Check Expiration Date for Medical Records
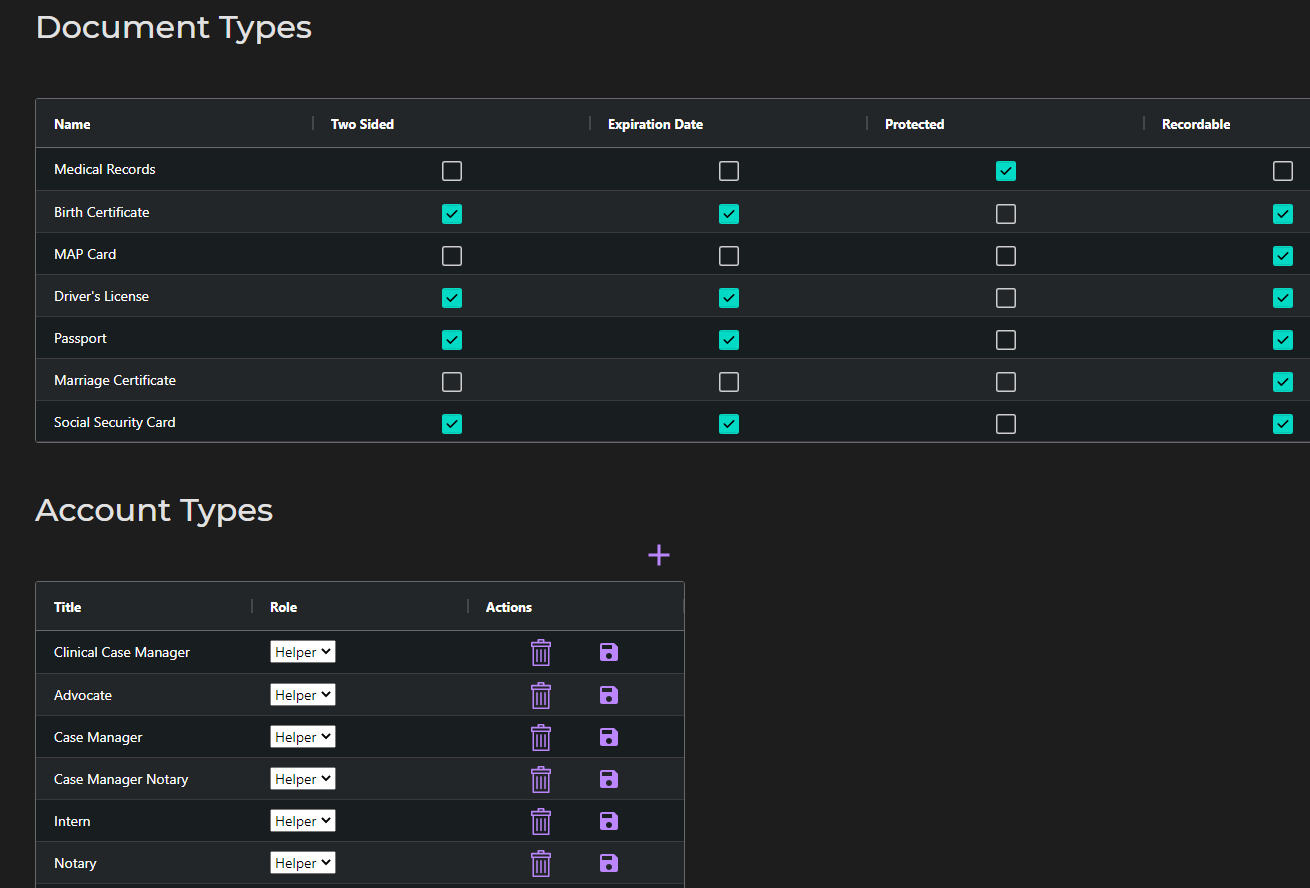The image size is (1310, 888). 729,171
